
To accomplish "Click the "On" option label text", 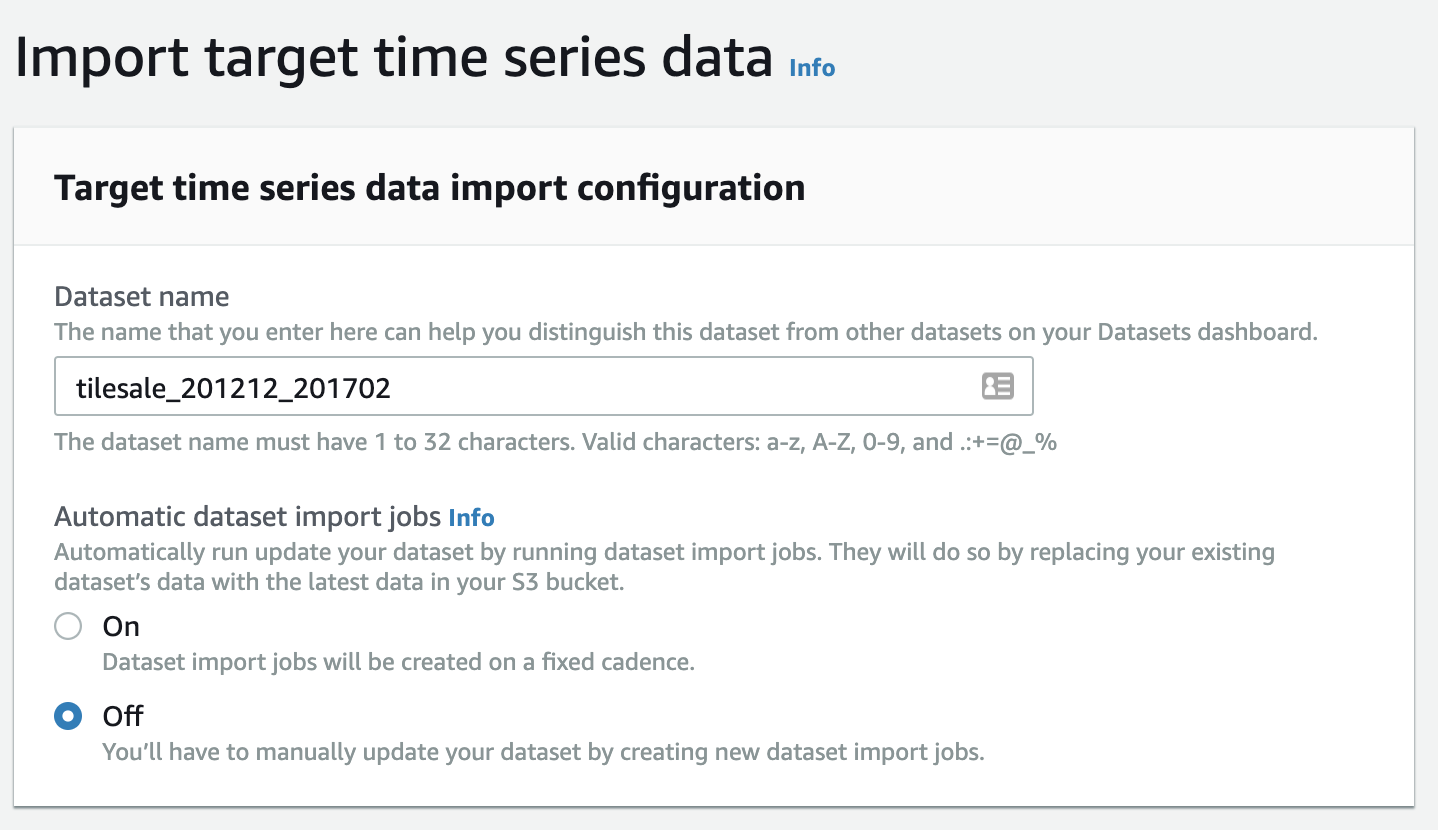I will click(x=121, y=627).
